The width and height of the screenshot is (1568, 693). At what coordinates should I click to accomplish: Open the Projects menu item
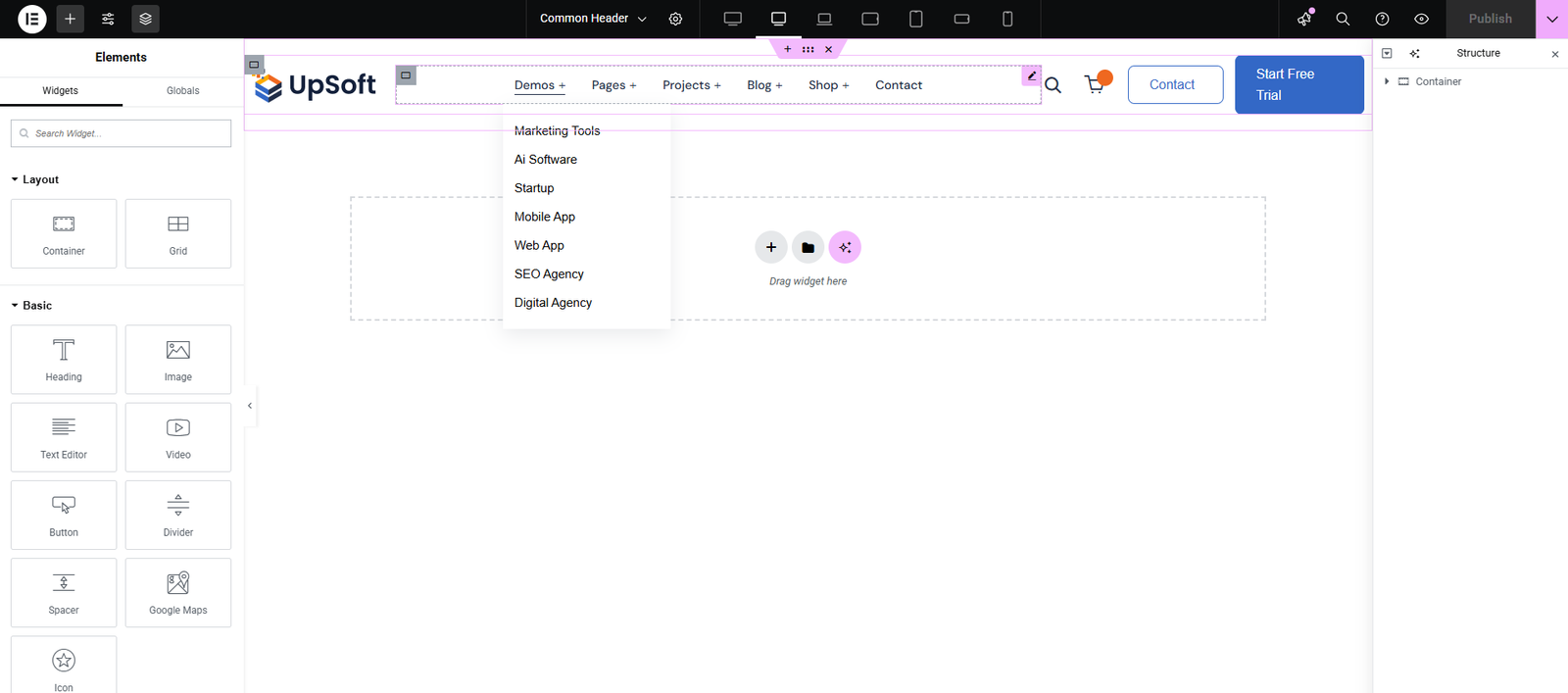point(692,85)
